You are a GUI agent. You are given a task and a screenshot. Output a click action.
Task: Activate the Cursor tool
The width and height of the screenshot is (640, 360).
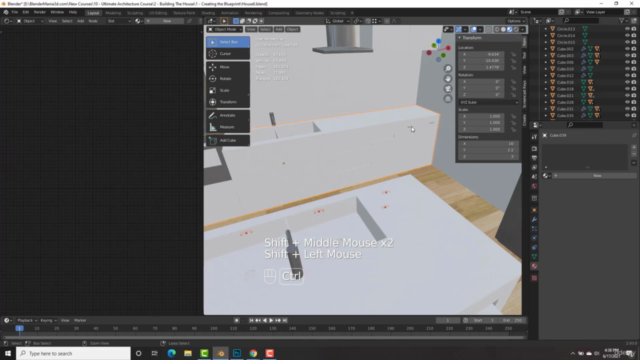pyautogui.click(x=228, y=53)
